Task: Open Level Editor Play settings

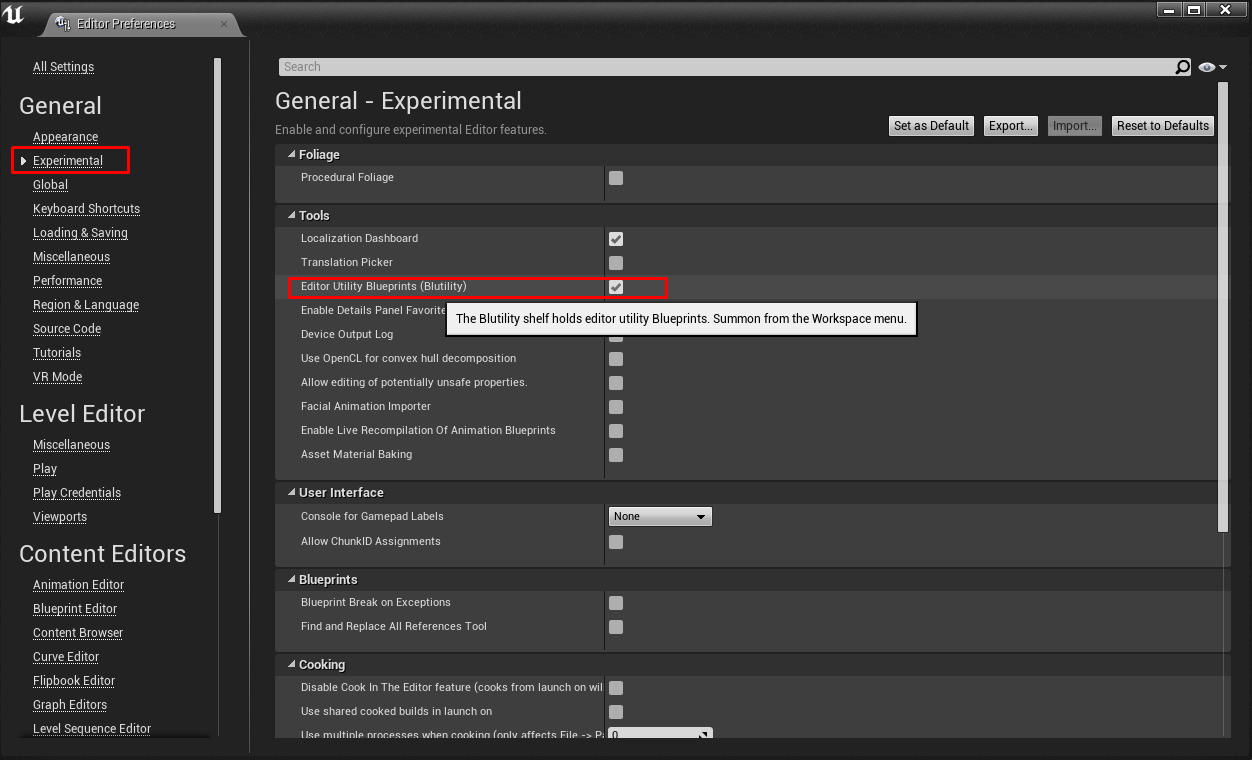Action: [45, 469]
